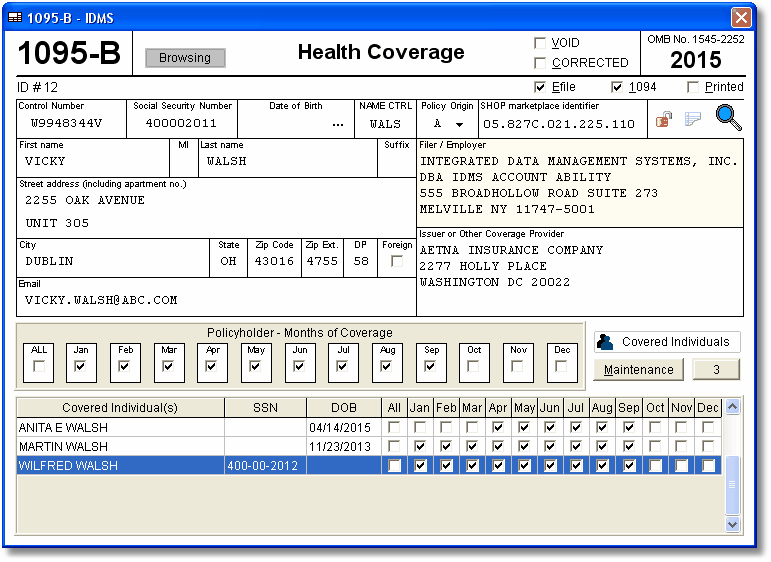Click the covered individuals scrollbar thumb

[732, 485]
